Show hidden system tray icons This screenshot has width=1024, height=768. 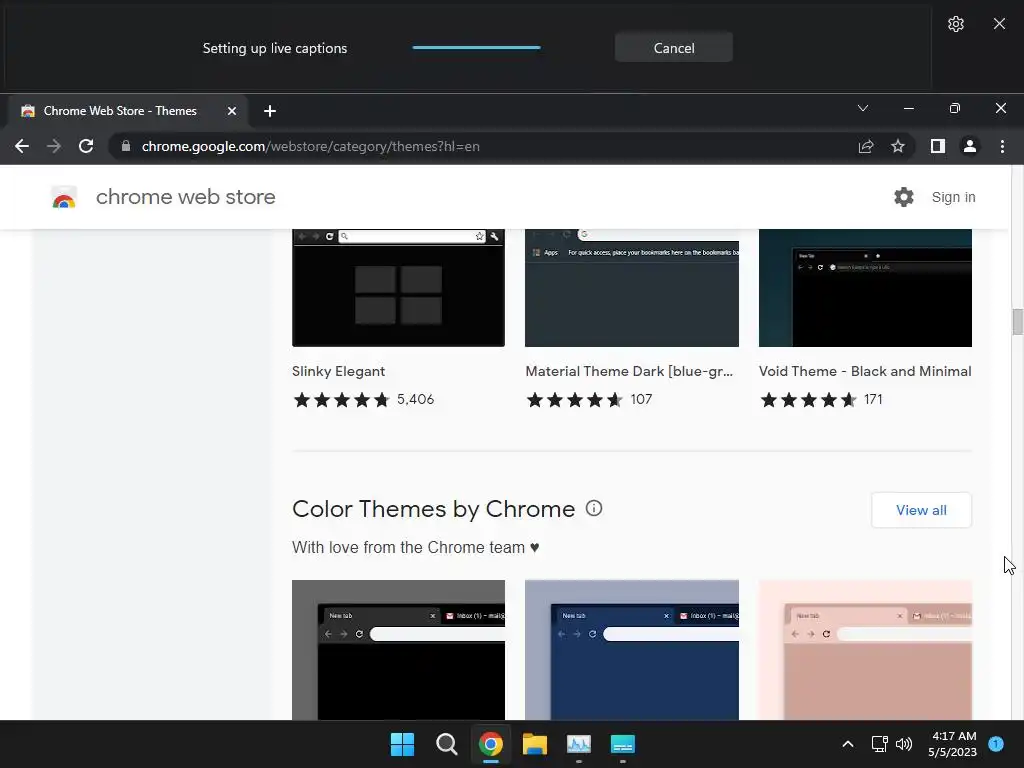tap(848, 744)
